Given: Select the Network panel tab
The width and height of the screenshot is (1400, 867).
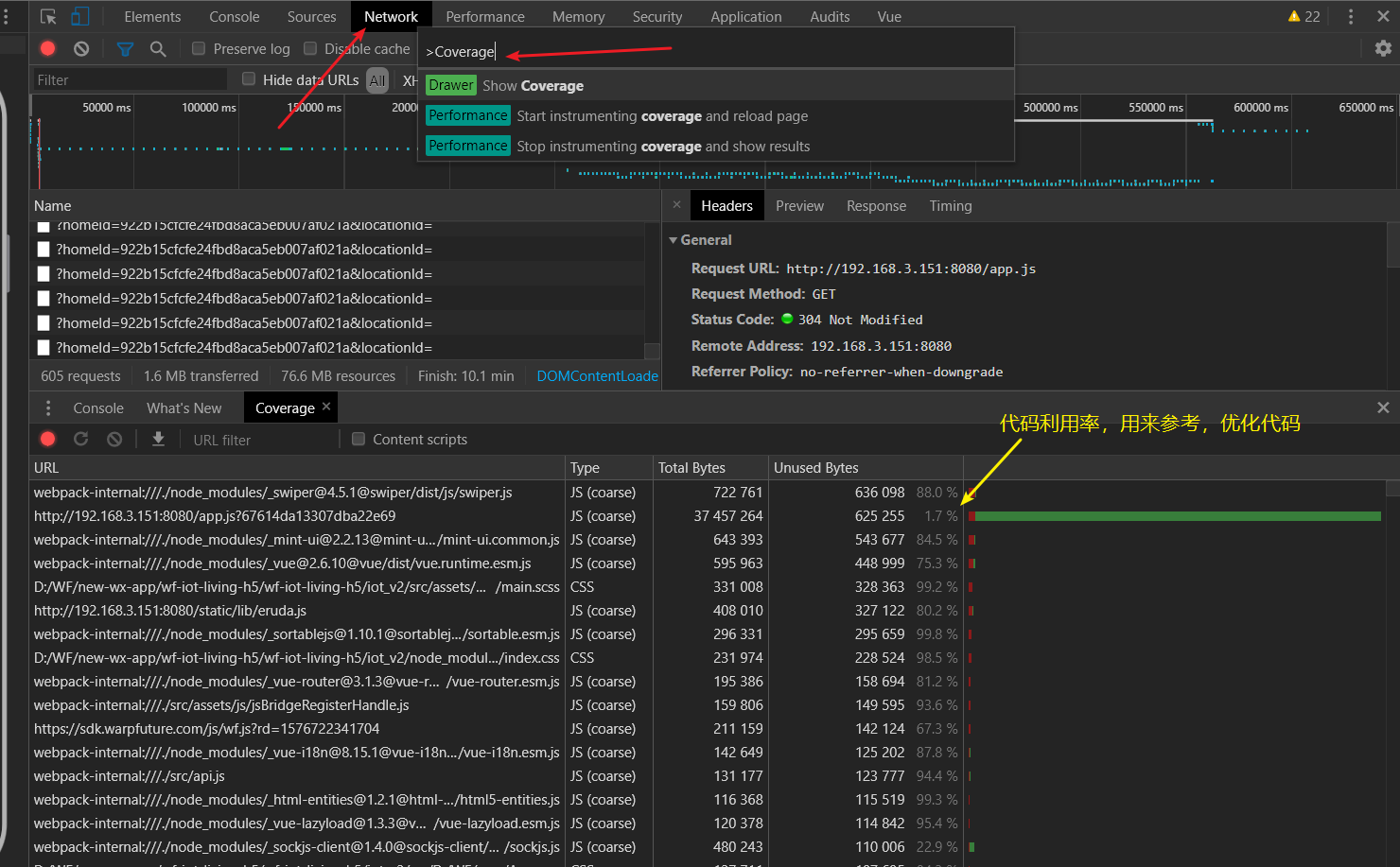Looking at the screenshot, I should (392, 17).
